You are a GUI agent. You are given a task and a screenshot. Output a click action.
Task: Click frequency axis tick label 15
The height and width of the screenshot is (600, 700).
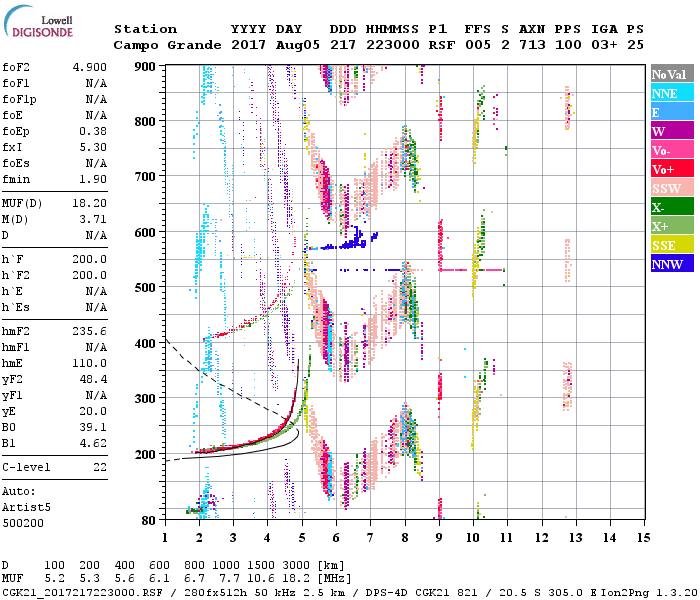point(641,538)
